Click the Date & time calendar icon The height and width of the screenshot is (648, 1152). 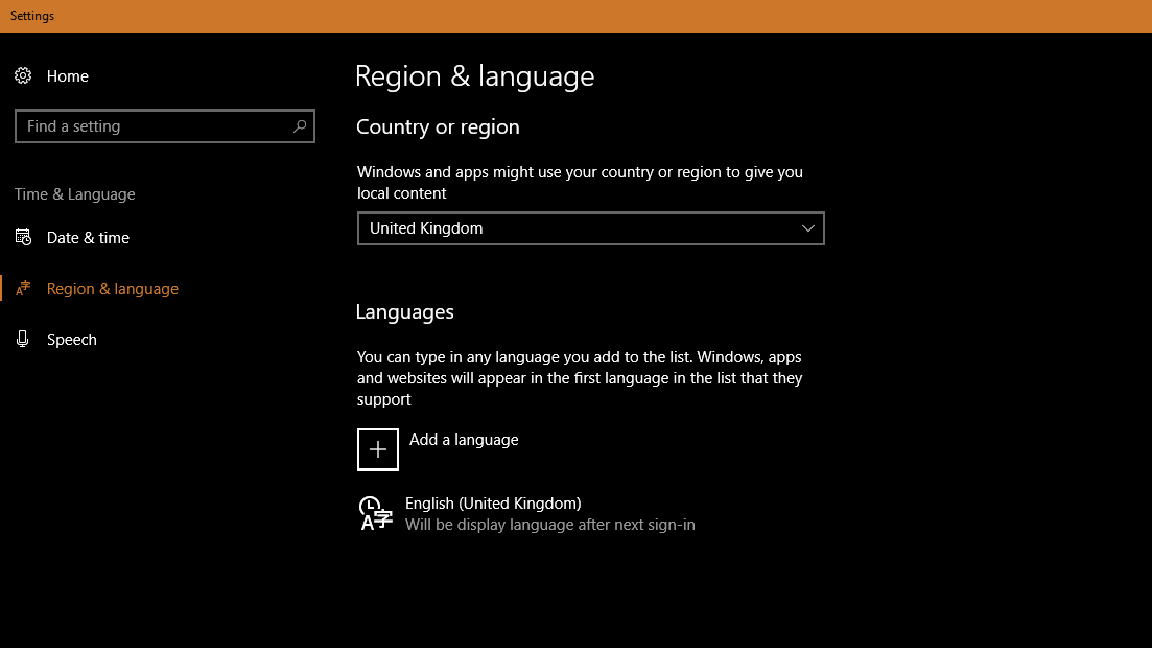tap(23, 237)
